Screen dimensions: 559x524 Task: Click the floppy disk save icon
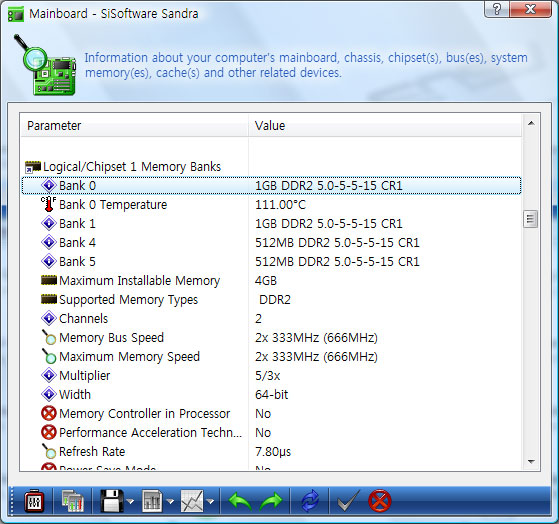coord(112,501)
